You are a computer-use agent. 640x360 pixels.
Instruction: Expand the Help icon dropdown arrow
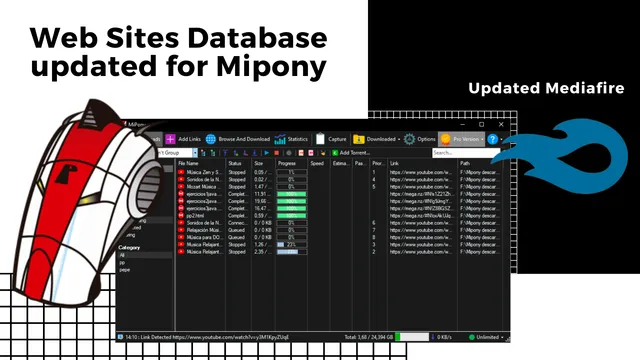(x=501, y=140)
